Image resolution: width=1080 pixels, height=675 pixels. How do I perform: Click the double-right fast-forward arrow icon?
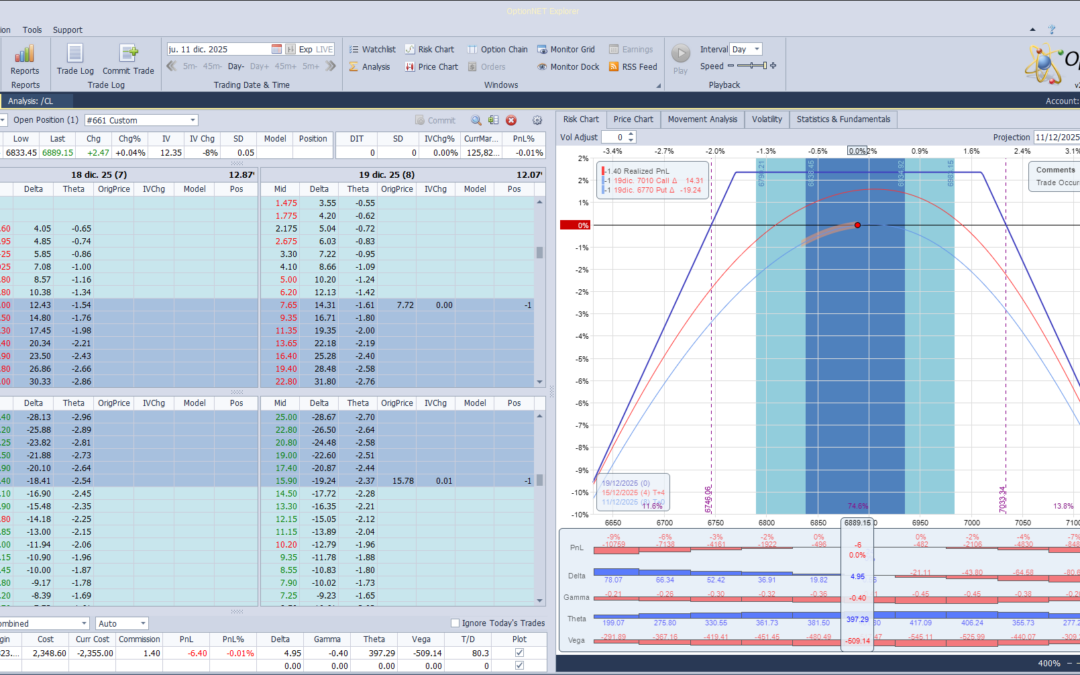pyautogui.click(x=331, y=66)
